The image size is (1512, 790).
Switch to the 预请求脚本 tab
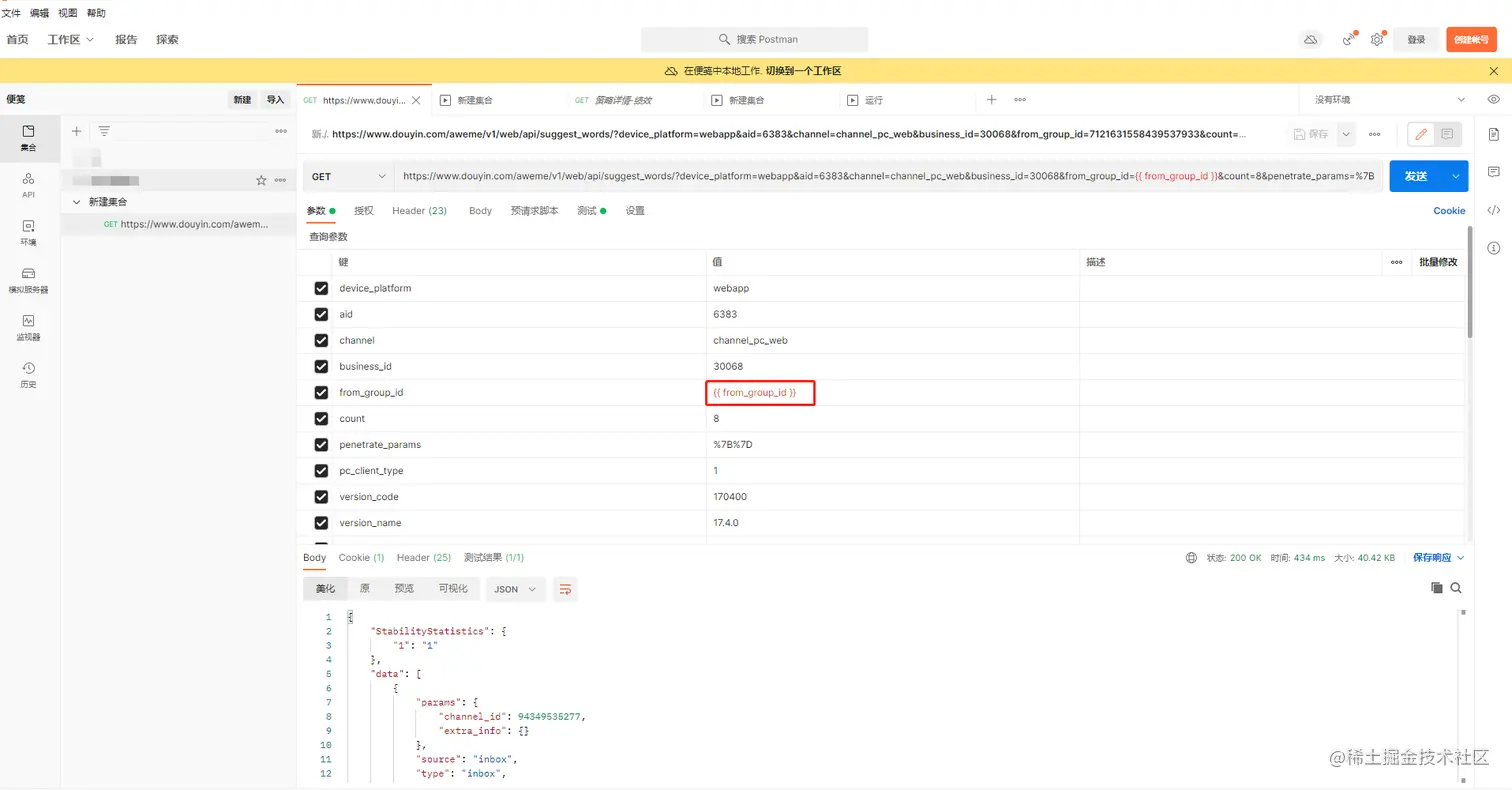click(x=534, y=211)
